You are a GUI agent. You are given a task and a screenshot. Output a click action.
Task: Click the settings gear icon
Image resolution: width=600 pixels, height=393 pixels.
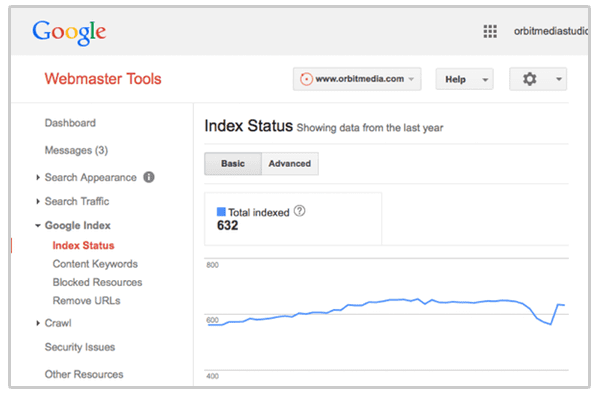pos(530,79)
